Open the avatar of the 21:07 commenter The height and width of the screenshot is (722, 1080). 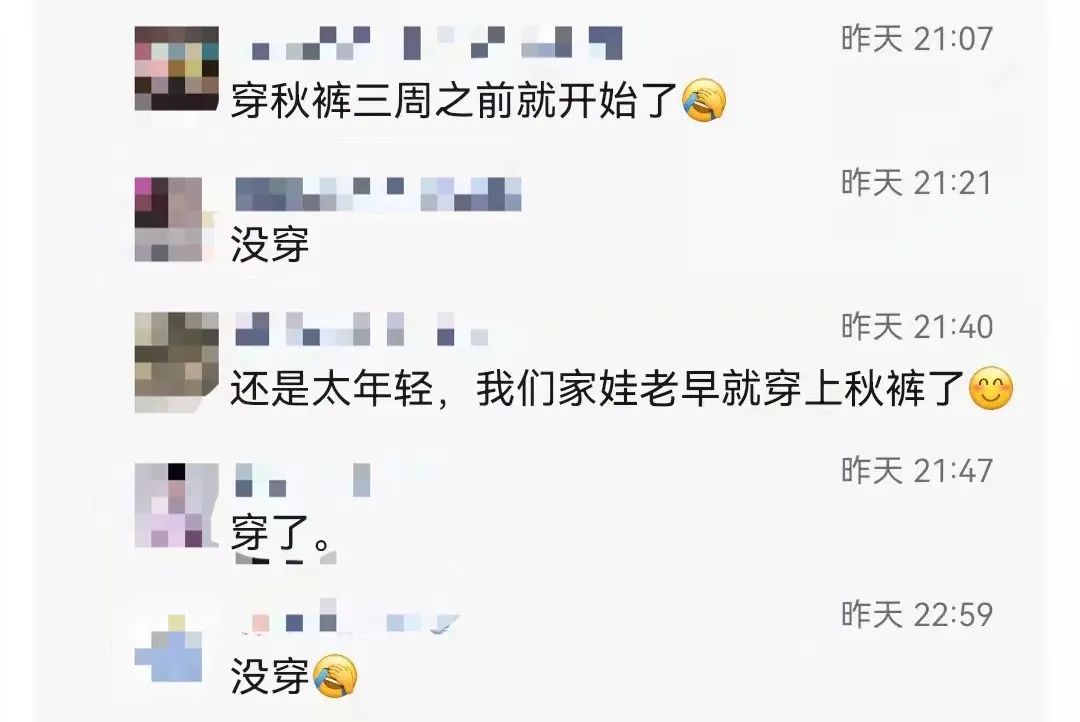(x=176, y=69)
